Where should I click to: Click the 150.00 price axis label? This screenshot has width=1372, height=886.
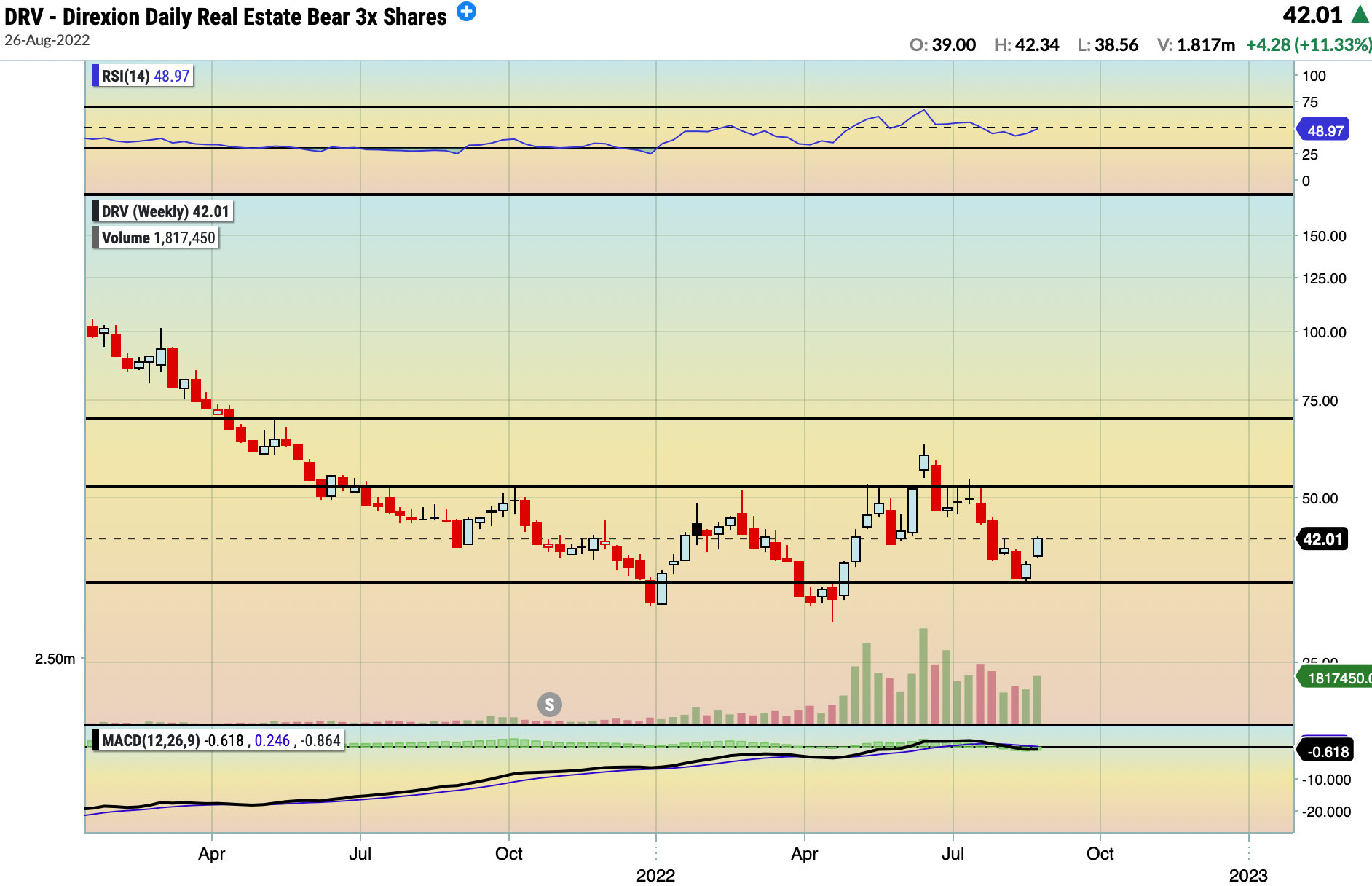coord(1324,236)
